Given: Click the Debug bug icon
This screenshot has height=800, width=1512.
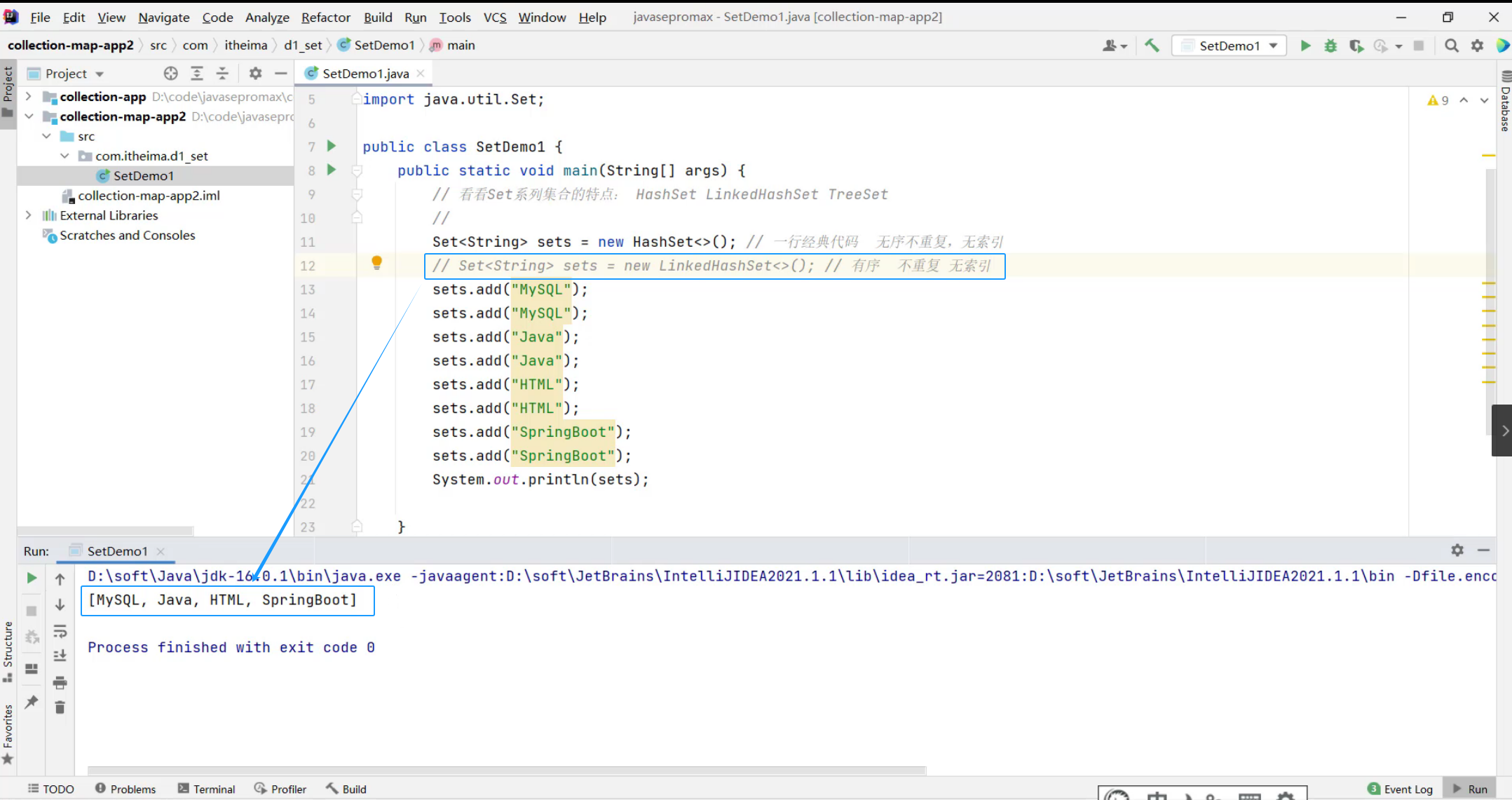Looking at the screenshot, I should 1330,46.
